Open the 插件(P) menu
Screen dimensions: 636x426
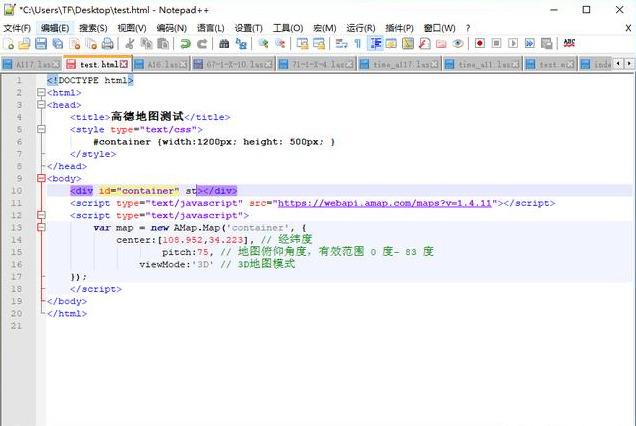[x=399, y=28]
